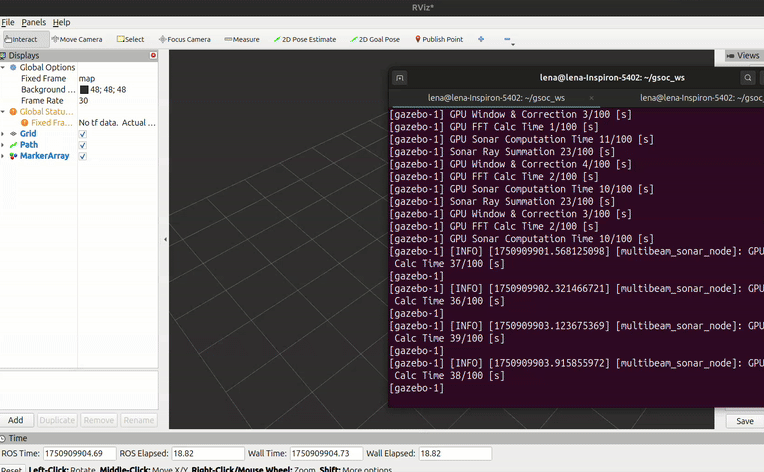Viewport: 764px width, 472px height.
Task: Expand the Grid display properties
Action: [3, 133]
